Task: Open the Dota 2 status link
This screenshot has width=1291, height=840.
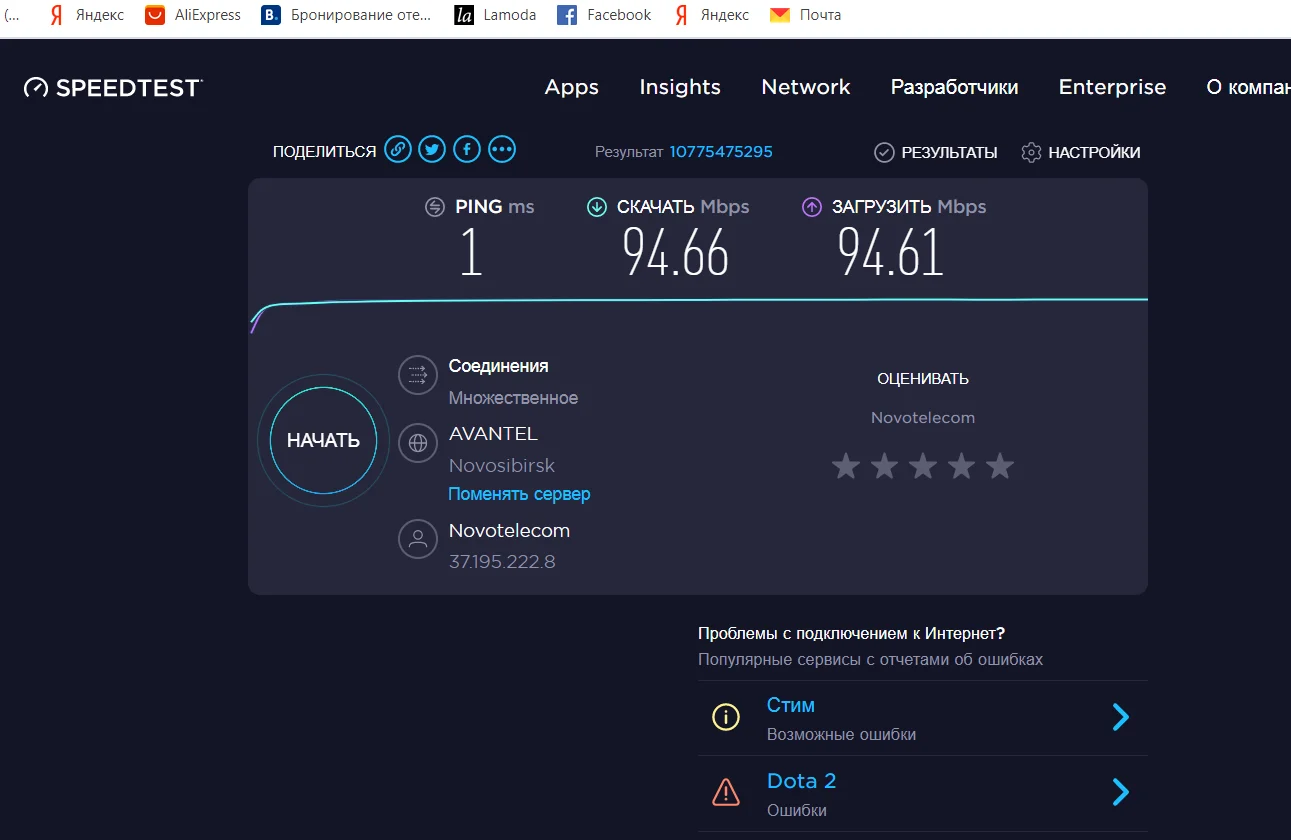Action: coord(801,781)
